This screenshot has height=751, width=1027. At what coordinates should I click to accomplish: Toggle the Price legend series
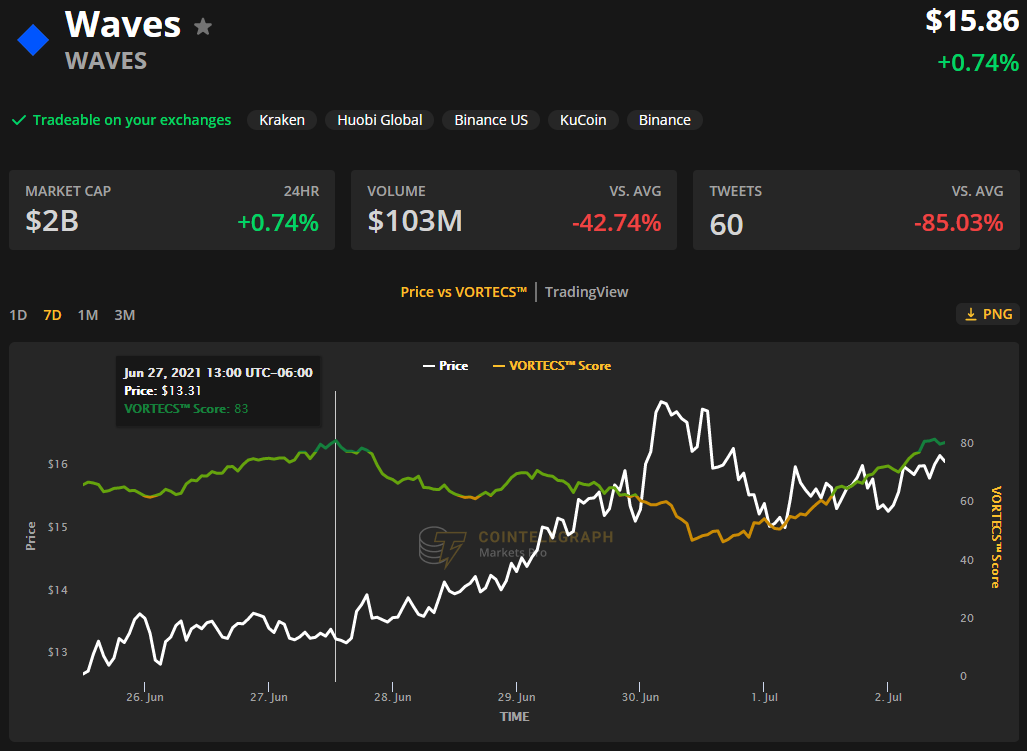click(445, 366)
